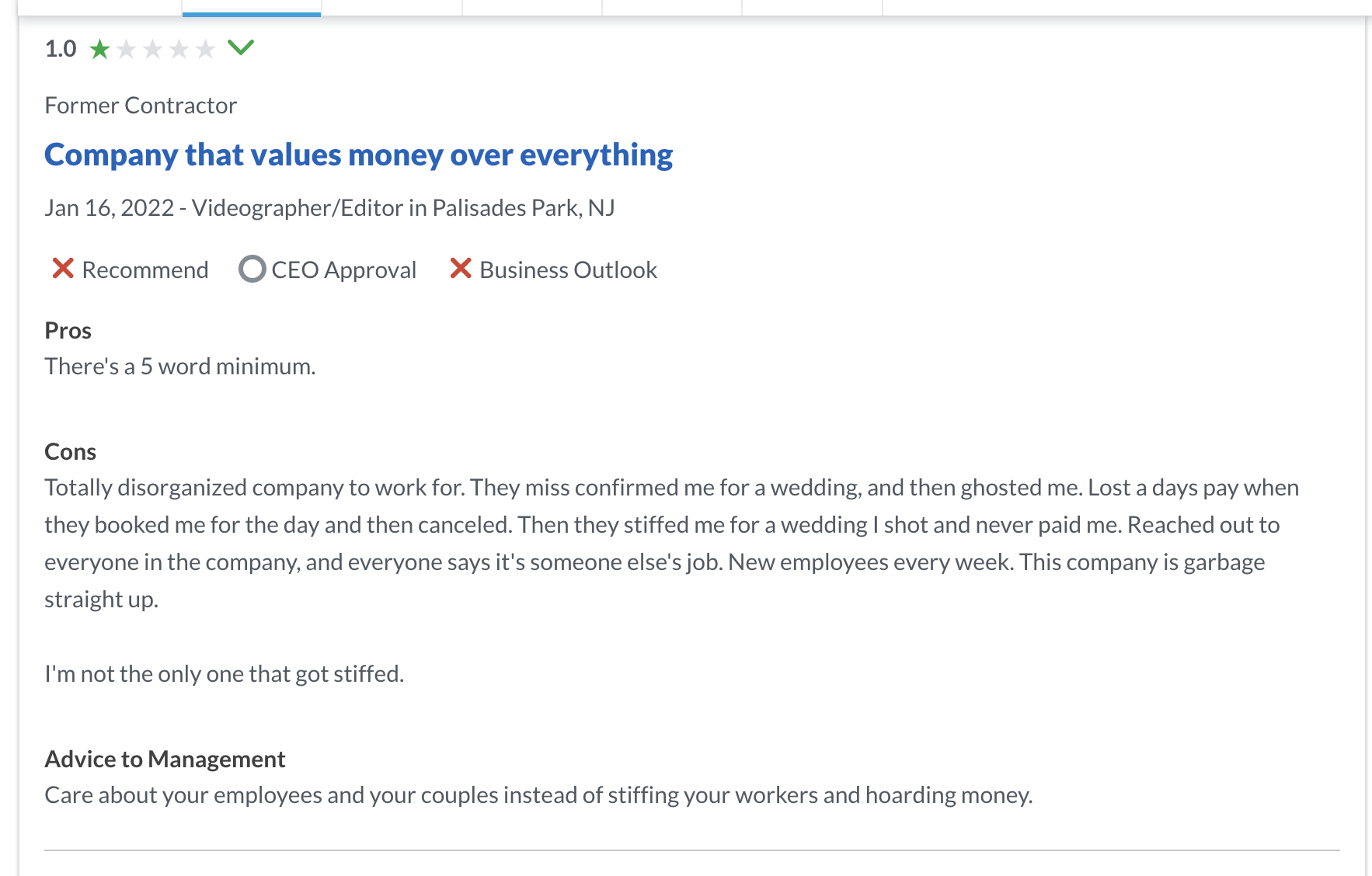The image size is (1372, 876).
Task: Click the Advice to Management heading
Action: [x=165, y=760]
